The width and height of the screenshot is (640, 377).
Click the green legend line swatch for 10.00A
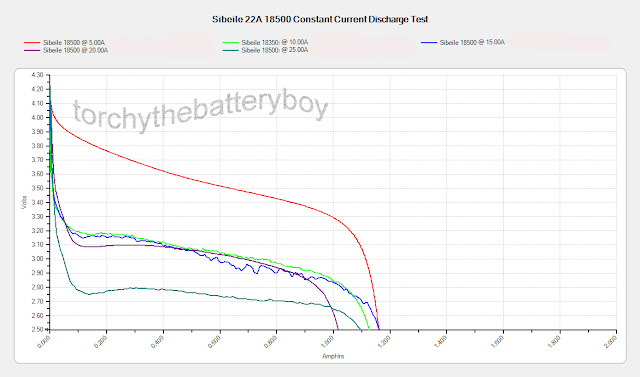(231, 42)
